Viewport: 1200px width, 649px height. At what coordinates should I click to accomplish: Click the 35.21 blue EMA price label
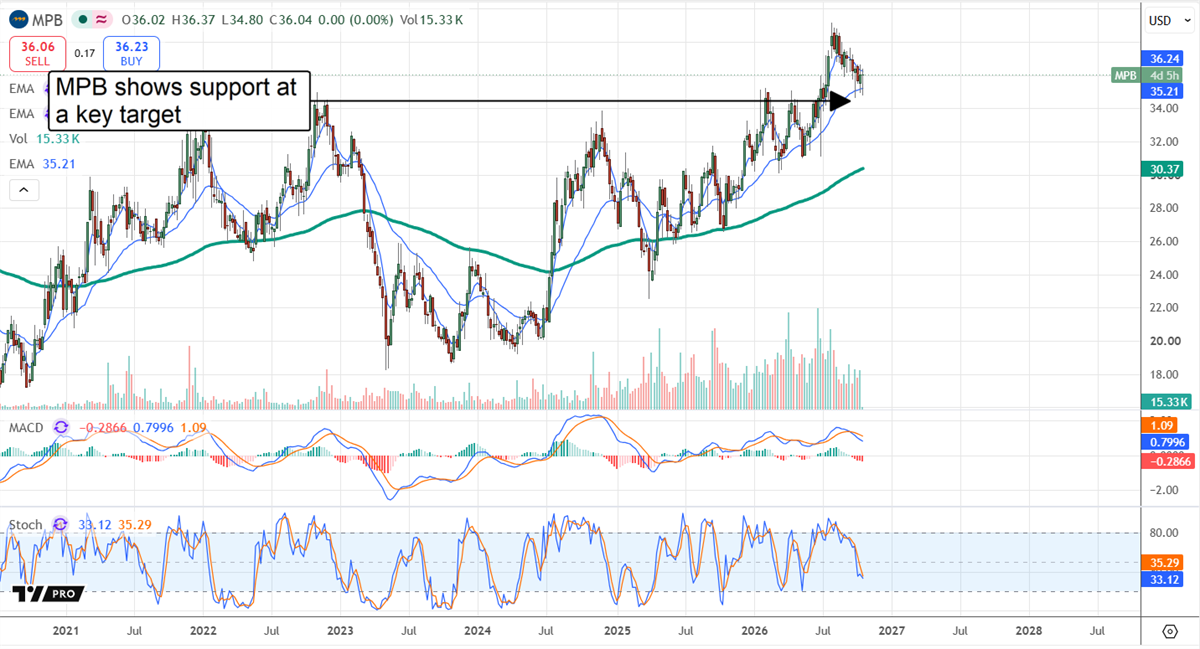pos(1161,91)
